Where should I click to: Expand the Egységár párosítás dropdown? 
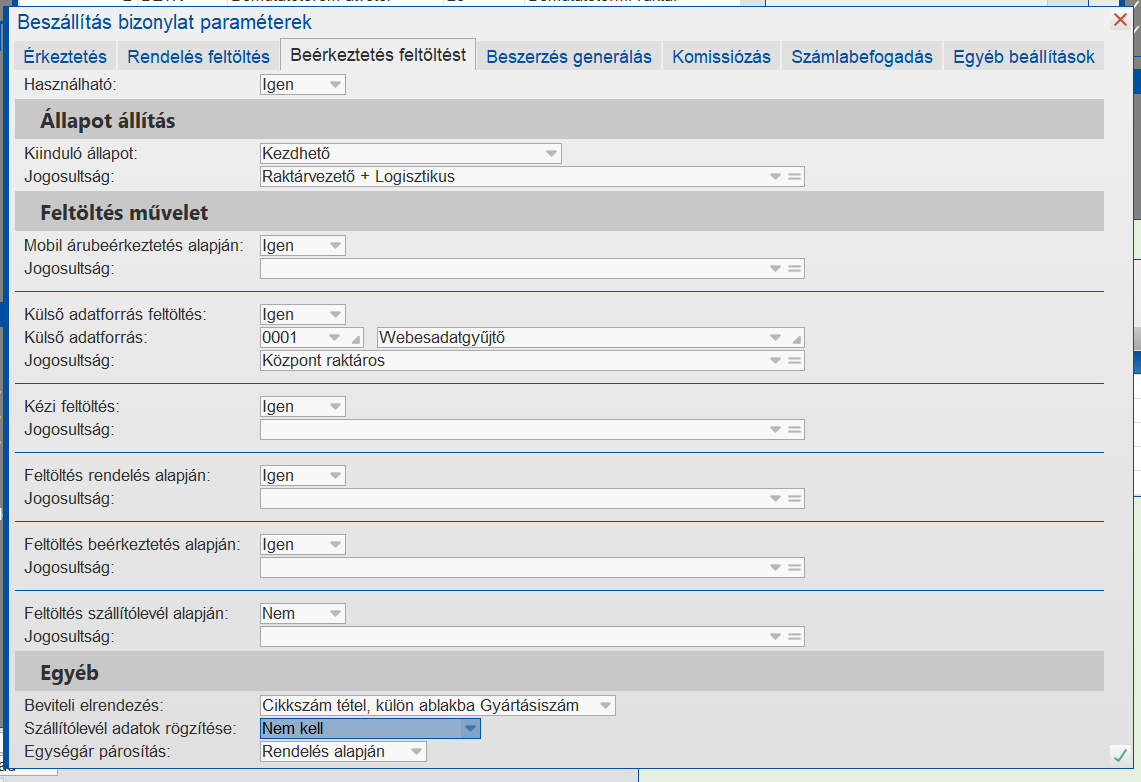pos(416,752)
